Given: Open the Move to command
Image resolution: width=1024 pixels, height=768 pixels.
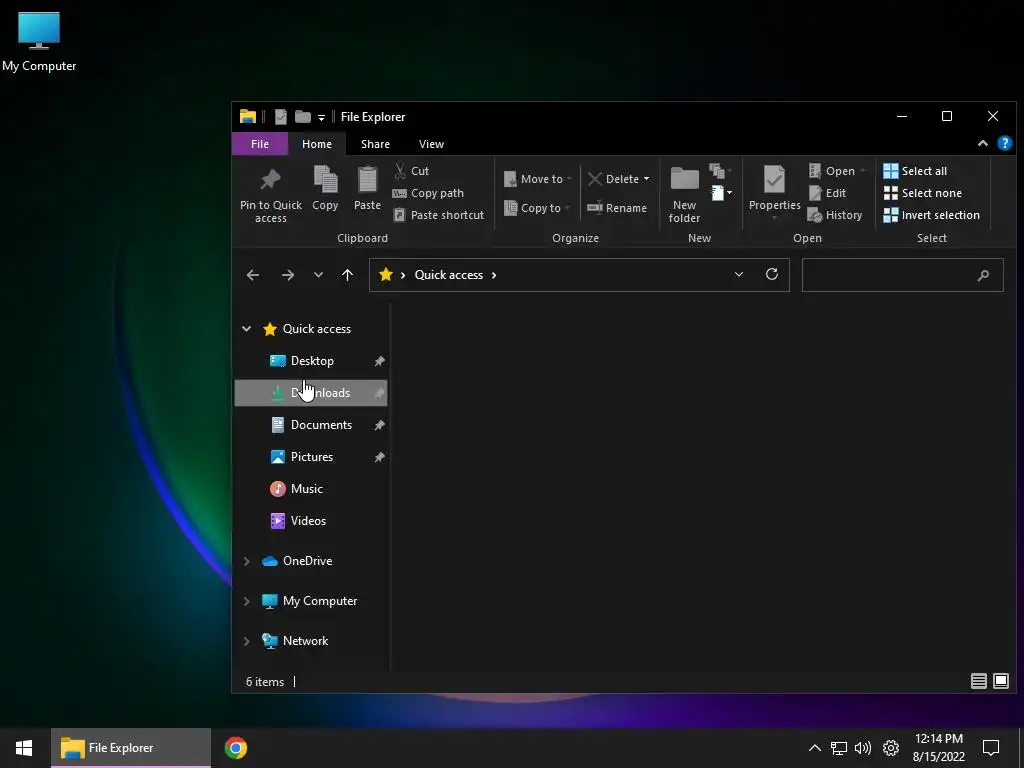Looking at the screenshot, I should [537, 179].
